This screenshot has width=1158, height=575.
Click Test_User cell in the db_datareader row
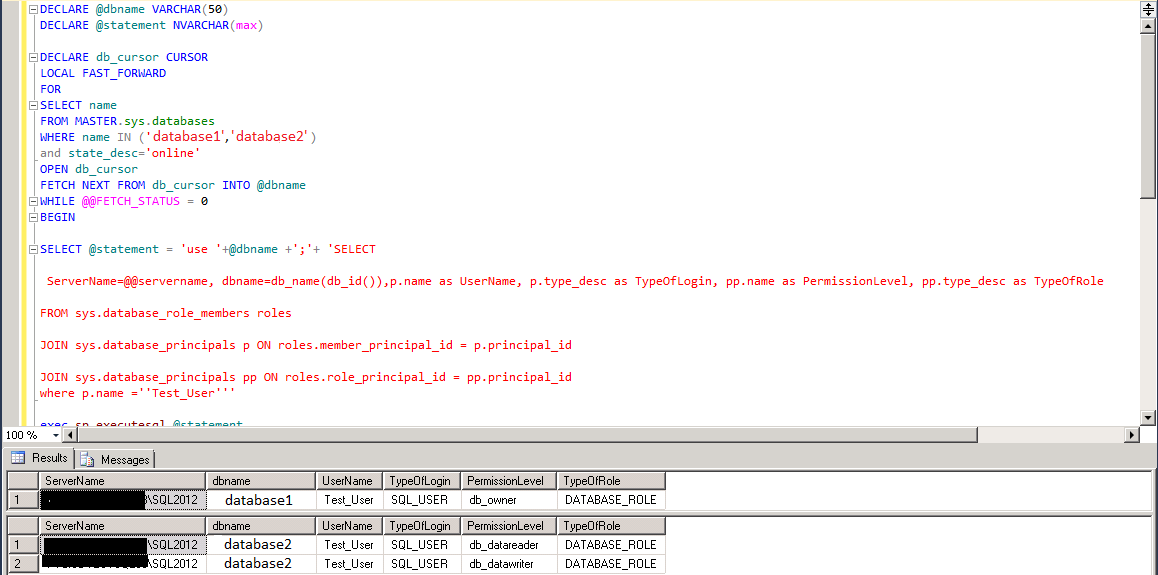[349, 545]
